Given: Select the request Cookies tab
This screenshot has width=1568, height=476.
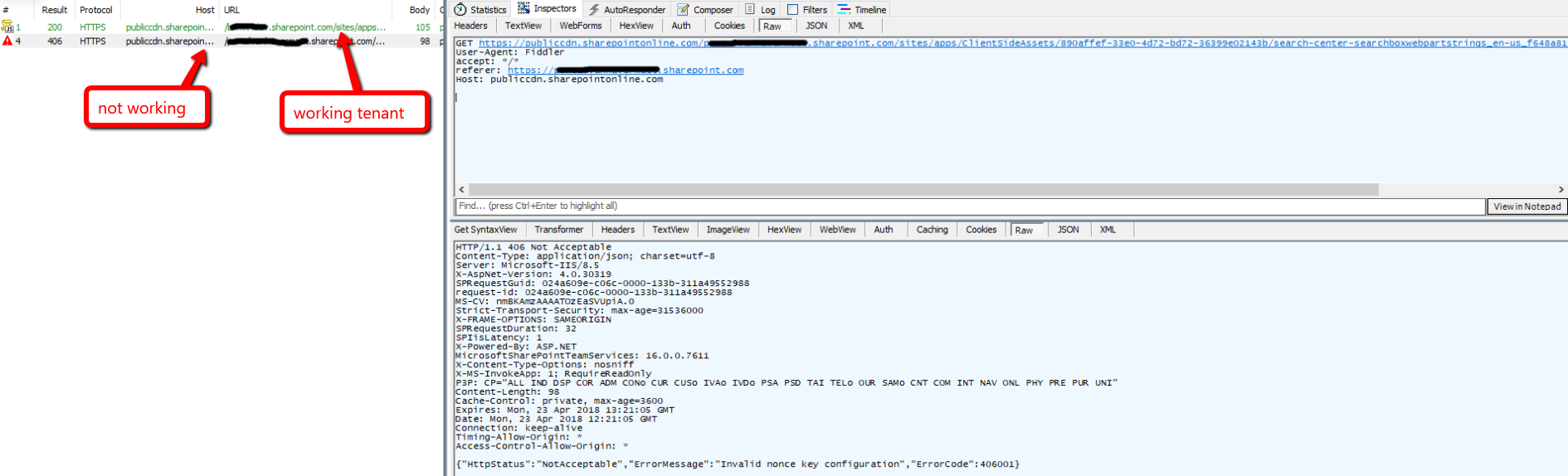Looking at the screenshot, I should coord(730,26).
